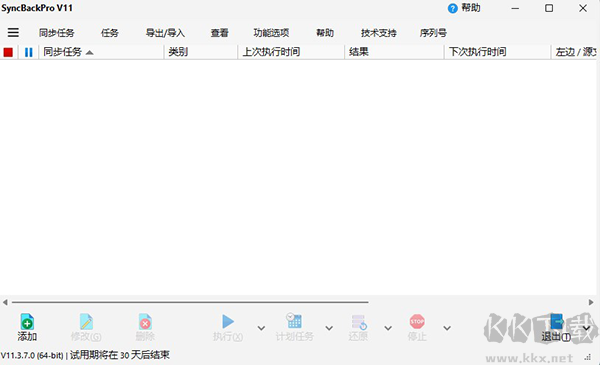600x365 pixels.
Task: Sort by the 类别 column header
Action: pos(201,52)
